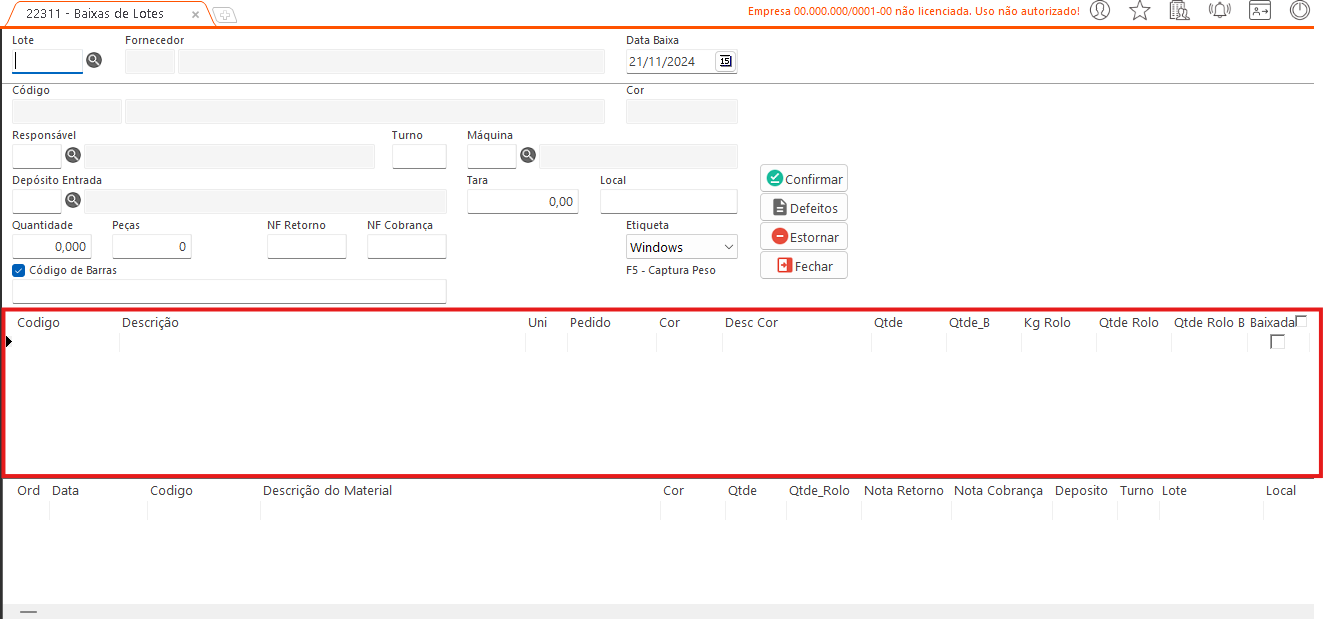Click the Depósito Entrada search magnifier
This screenshot has width=1323, height=619.
73,200
